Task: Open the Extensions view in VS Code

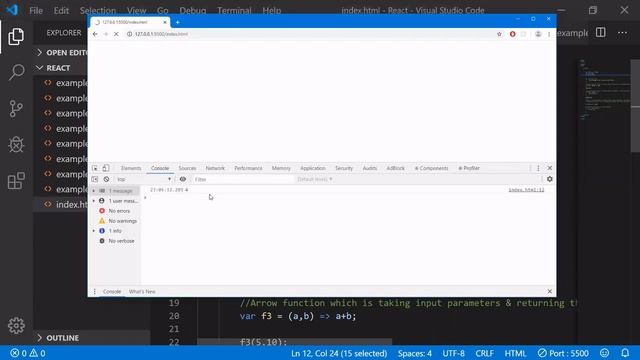Action: (16, 180)
